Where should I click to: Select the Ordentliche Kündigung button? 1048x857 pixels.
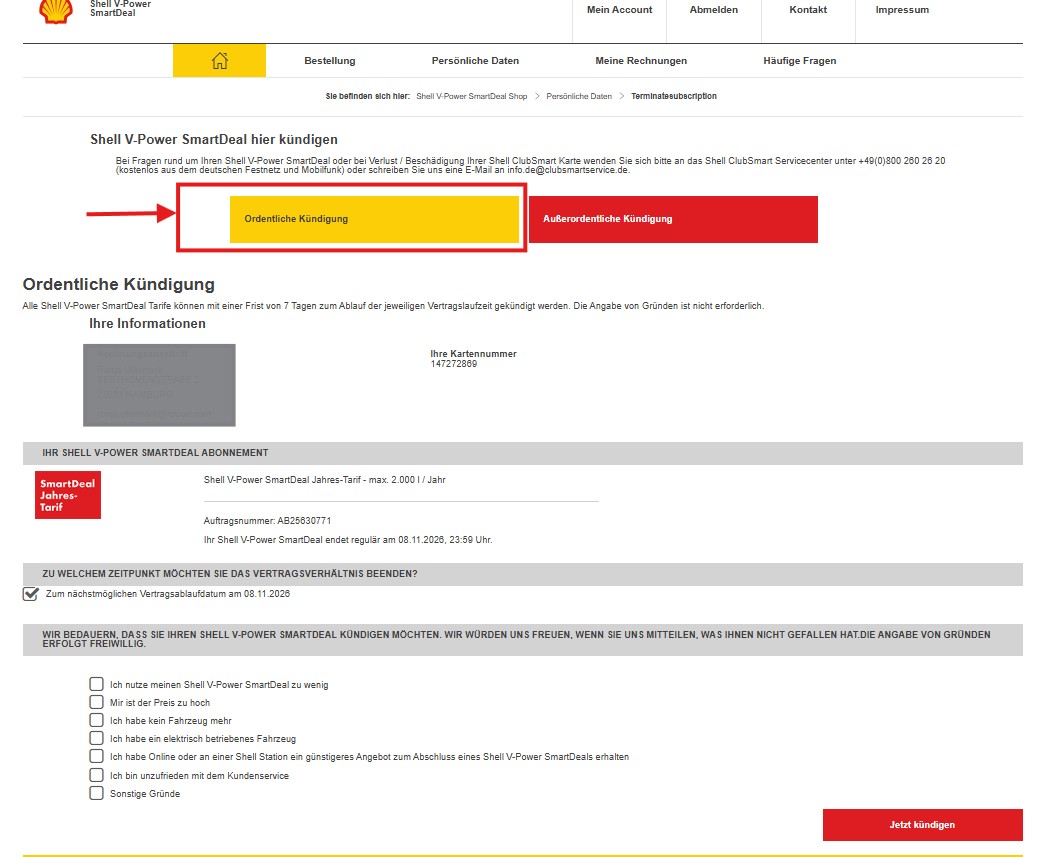click(x=374, y=219)
